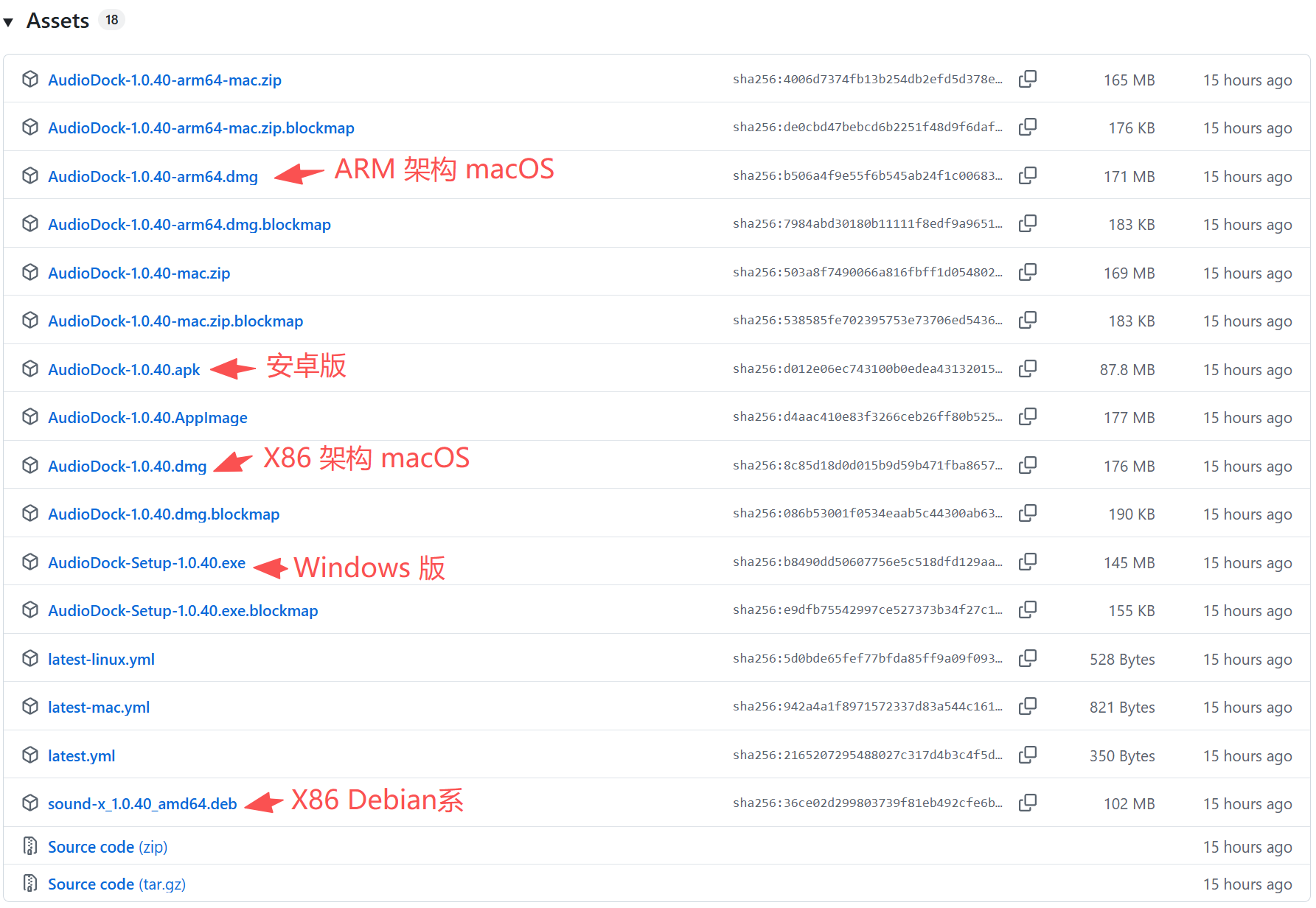Copy sha256 for AudioDock-1.0.40.dmg

tap(1027, 465)
